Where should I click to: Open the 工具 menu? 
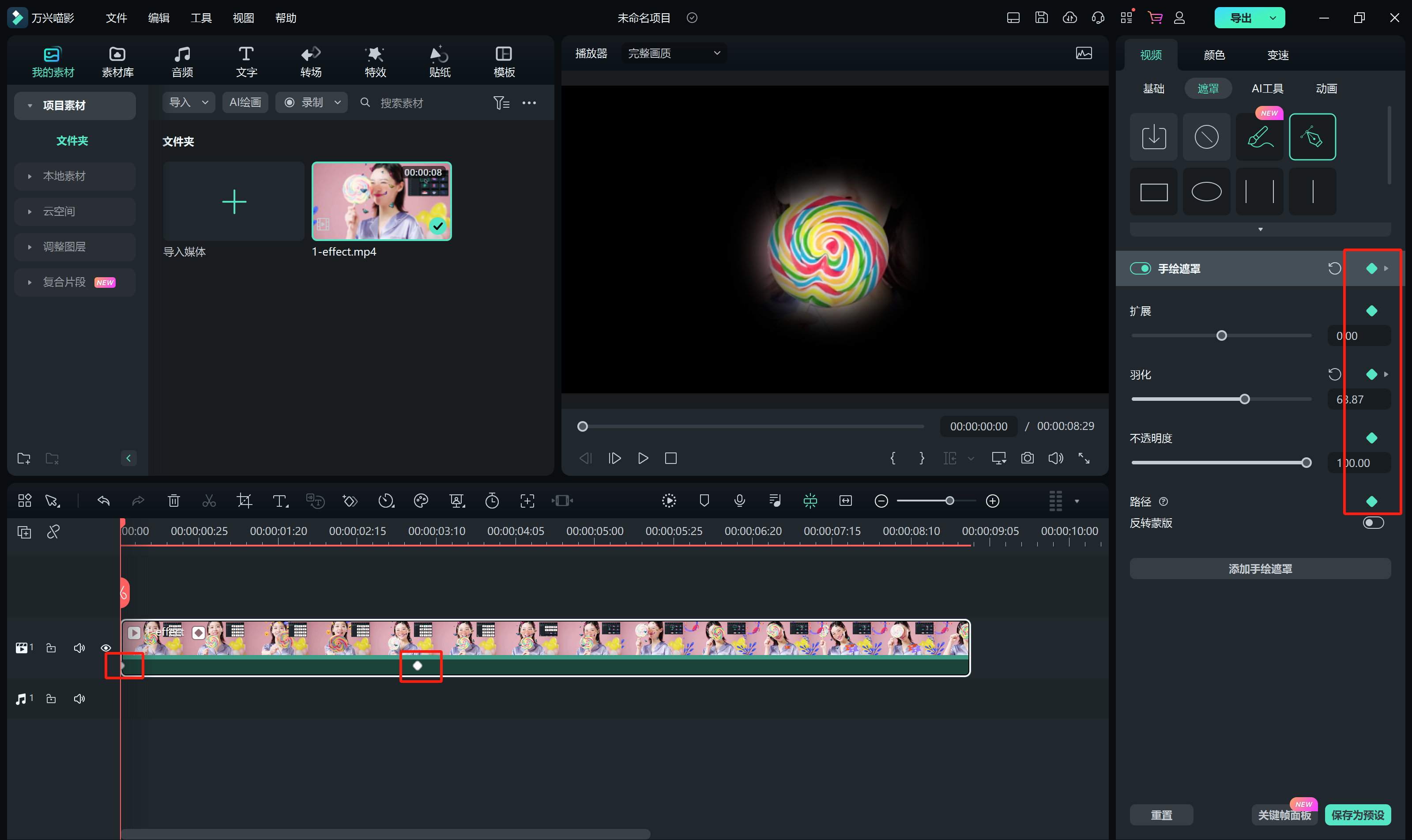pos(201,18)
